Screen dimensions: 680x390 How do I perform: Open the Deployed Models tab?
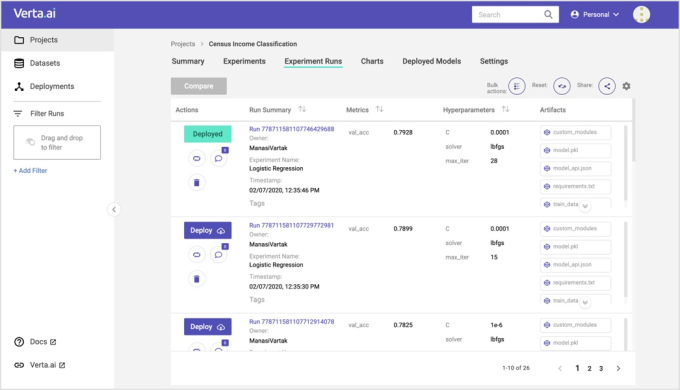click(x=432, y=61)
